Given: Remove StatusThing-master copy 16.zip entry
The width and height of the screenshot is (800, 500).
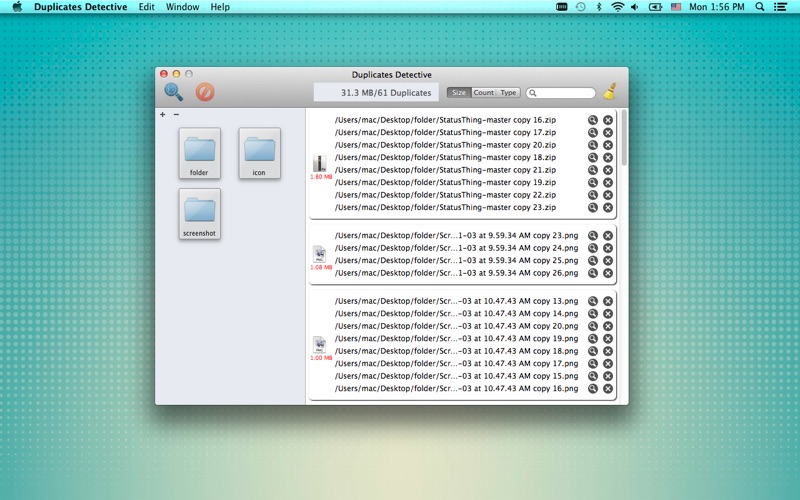Looking at the screenshot, I should [x=608, y=120].
